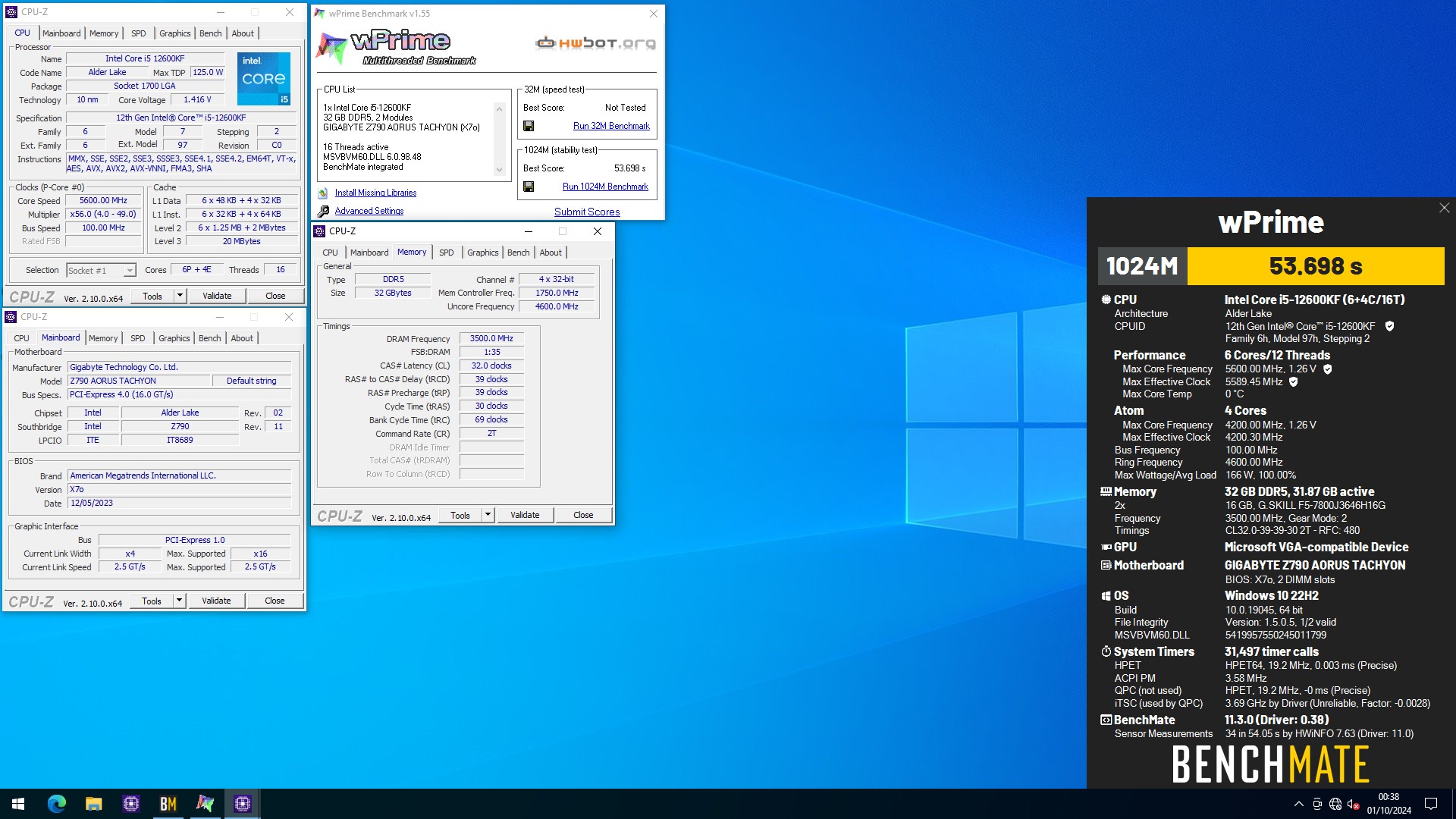This screenshot has height=819, width=1456.
Task: Click Tools button in the Memory CPU-Z window
Action: [x=460, y=515]
